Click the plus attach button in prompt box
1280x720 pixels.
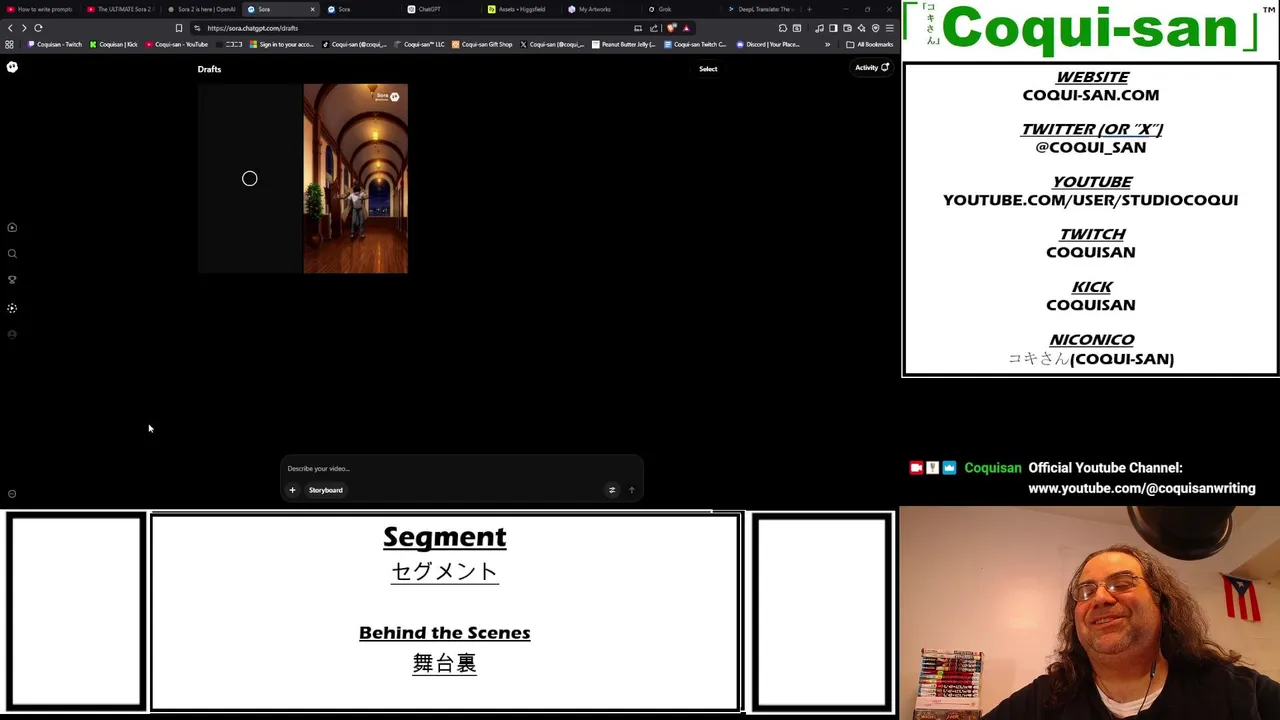(x=292, y=490)
